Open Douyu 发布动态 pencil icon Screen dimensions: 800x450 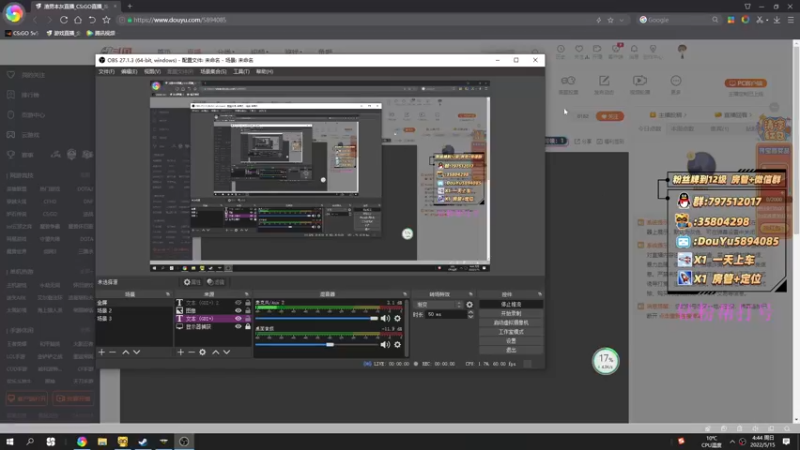[604, 81]
